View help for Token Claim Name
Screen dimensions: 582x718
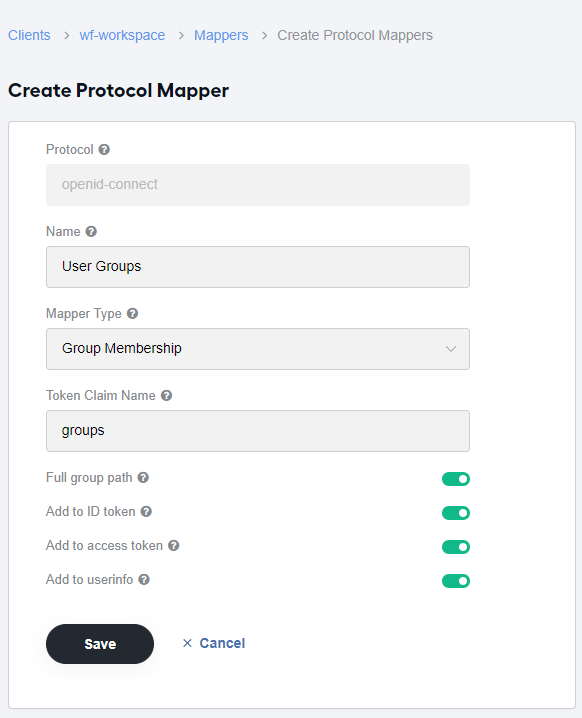pyautogui.click(x=167, y=396)
